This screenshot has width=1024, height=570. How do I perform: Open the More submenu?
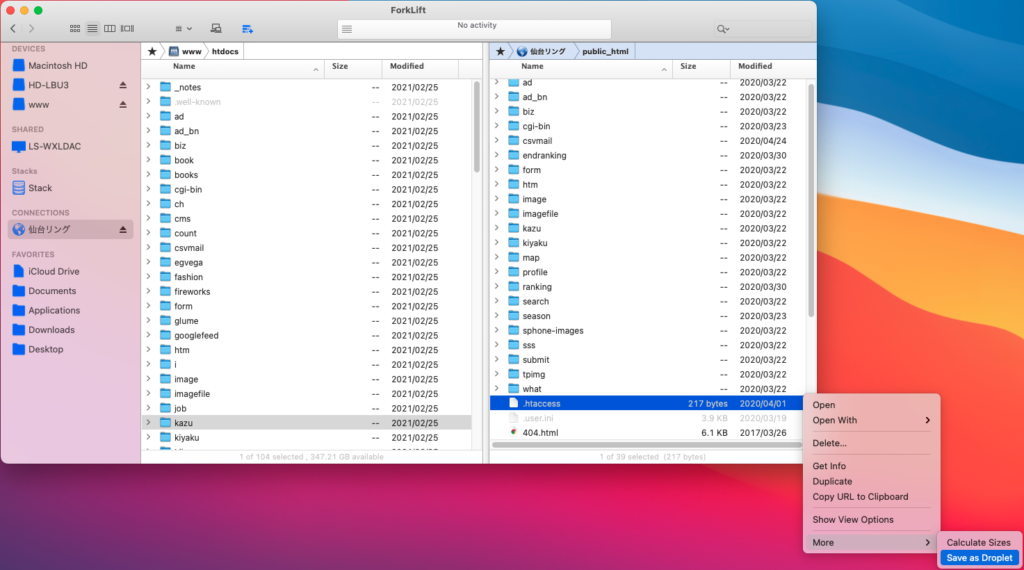click(871, 543)
